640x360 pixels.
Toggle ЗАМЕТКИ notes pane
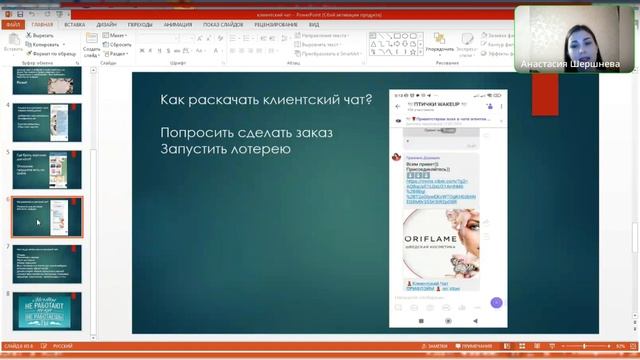coord(435,346)
